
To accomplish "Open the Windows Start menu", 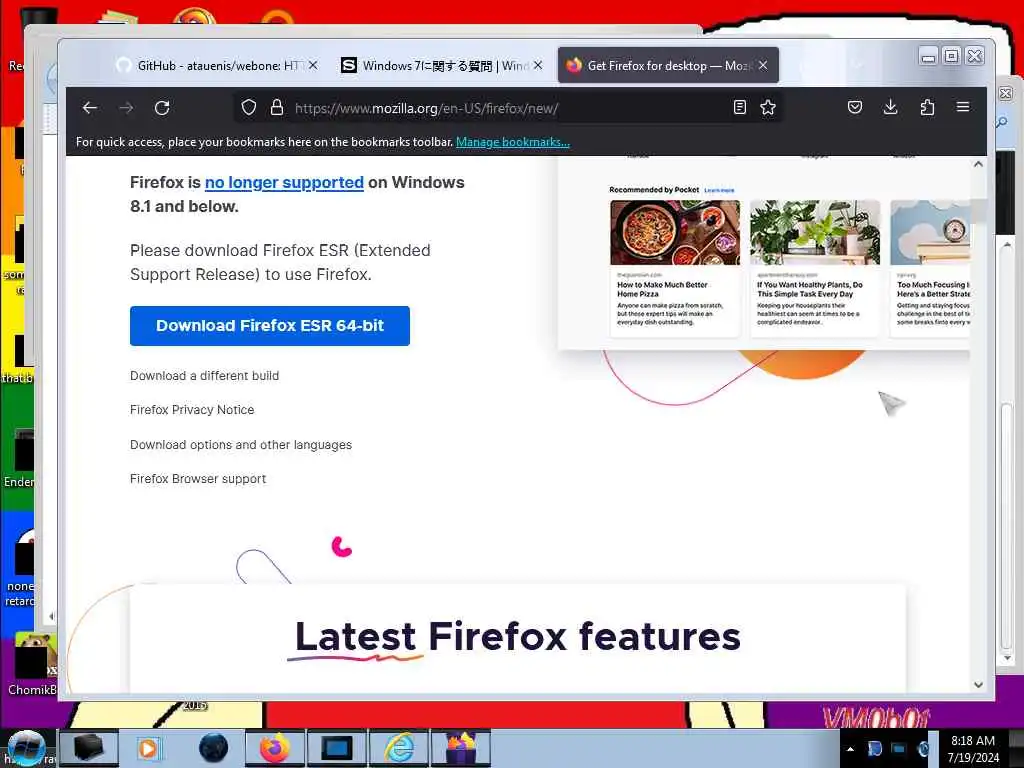I will tap(25, 748).
